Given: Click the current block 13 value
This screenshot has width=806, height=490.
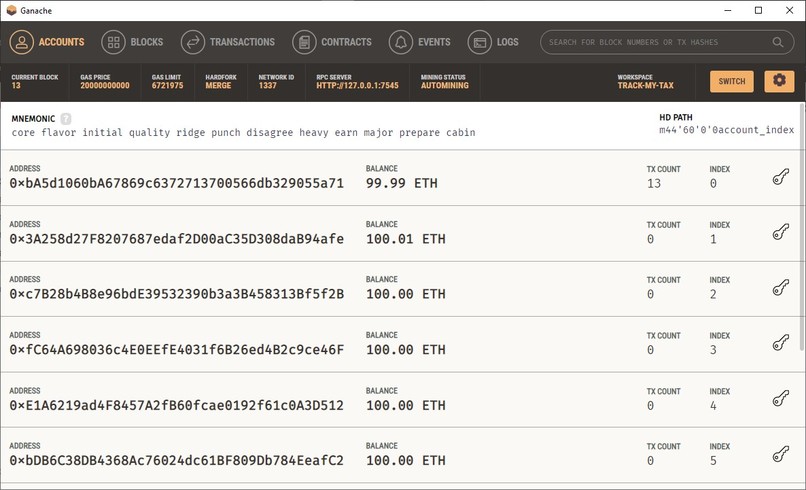Looking at the screenshot, I should click(x=16, y=86).
